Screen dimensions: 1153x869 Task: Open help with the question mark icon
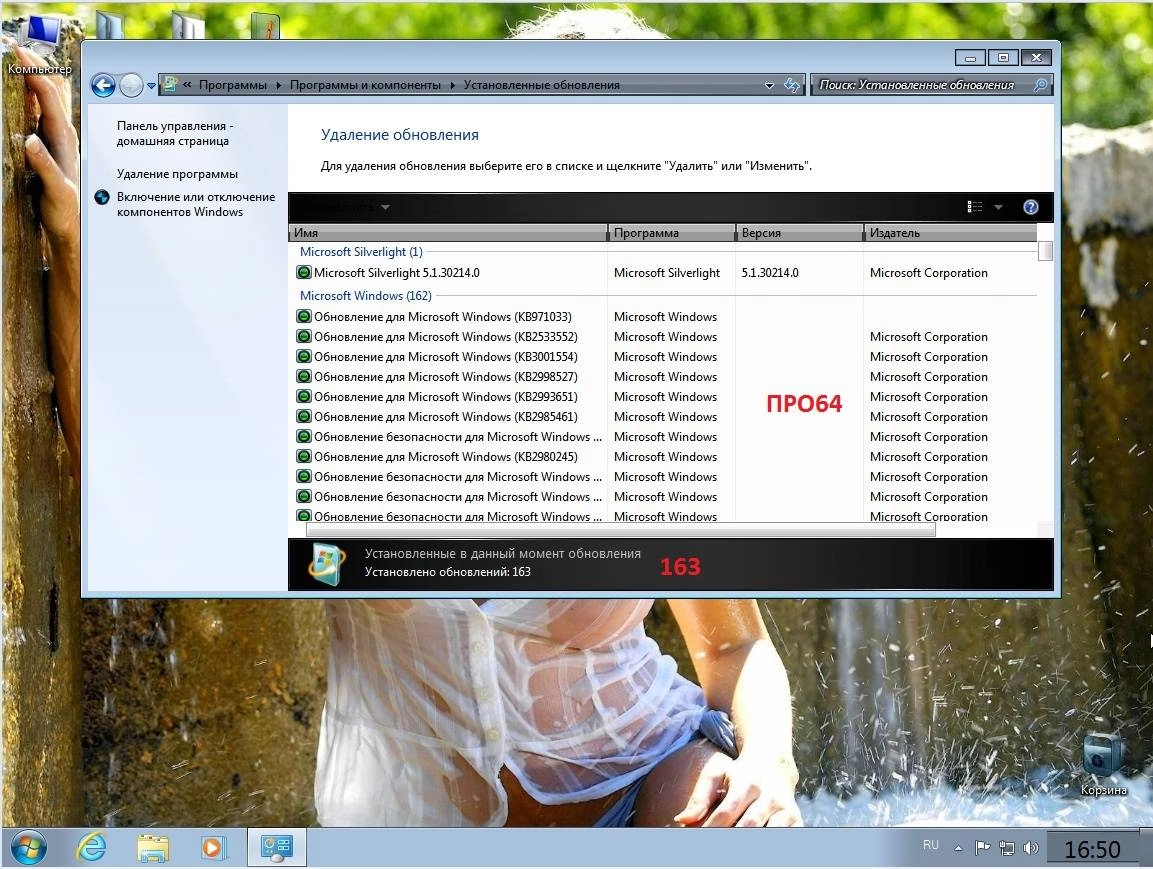pyautogui.click(x=1030, y=207)
